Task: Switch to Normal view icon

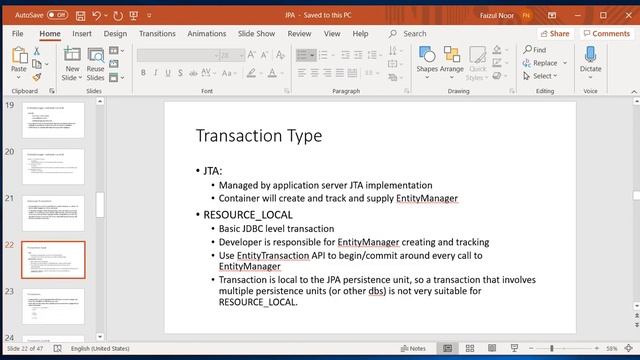Action: [448, 348]
